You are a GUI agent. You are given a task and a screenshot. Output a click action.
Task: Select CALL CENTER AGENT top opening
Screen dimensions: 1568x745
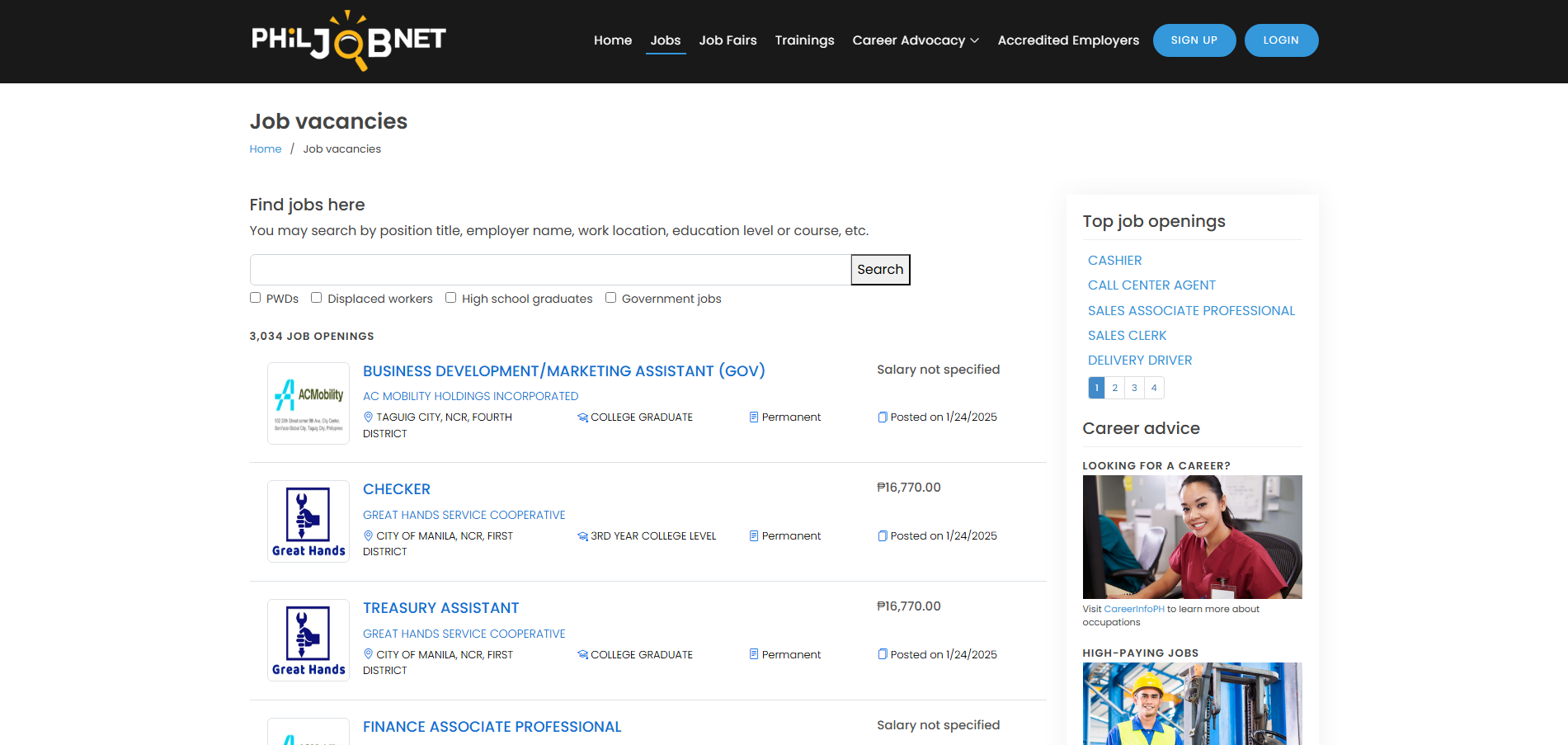tap(1151, 285)
